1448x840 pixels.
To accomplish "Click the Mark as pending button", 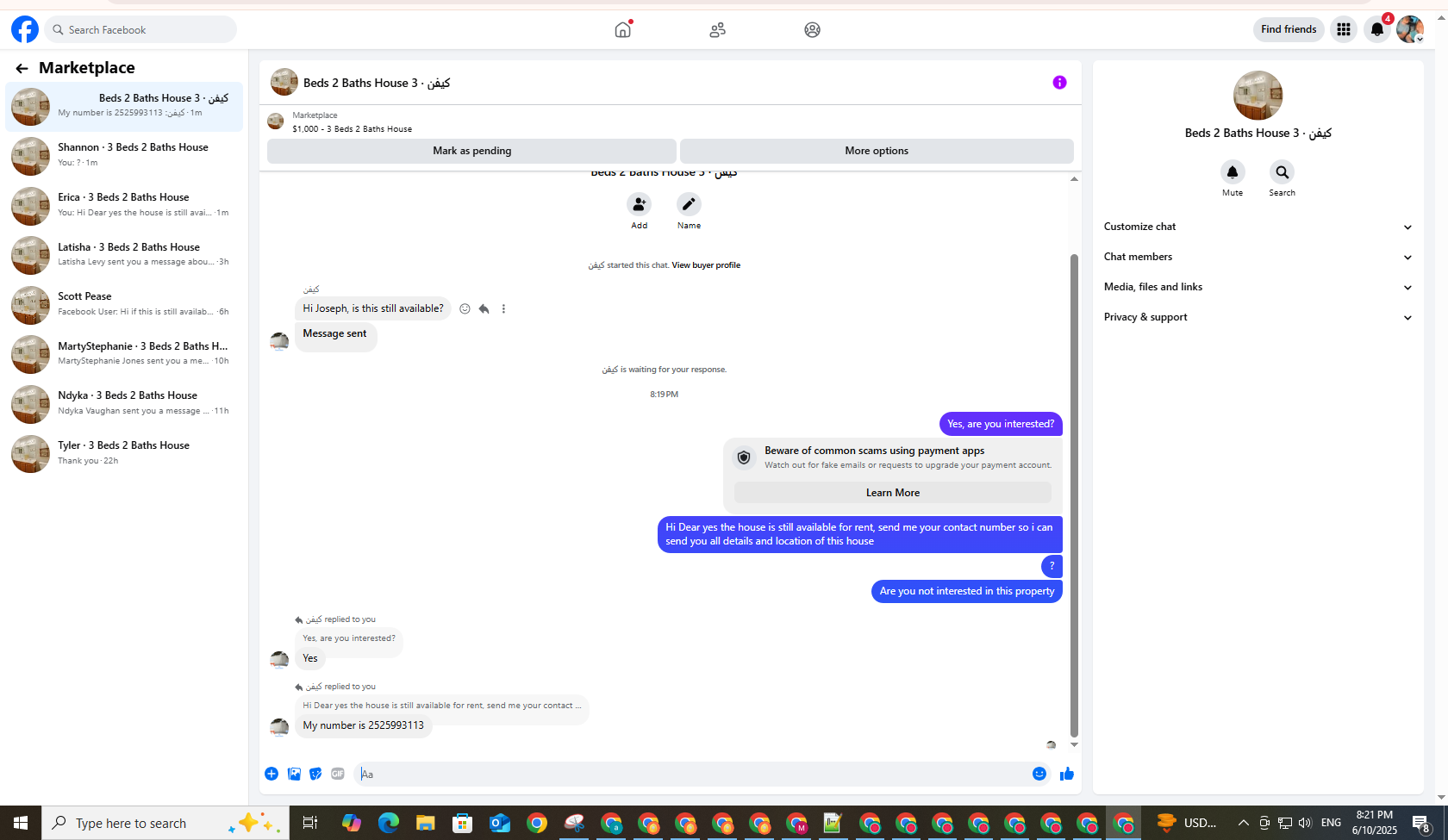I will [471, 151].
